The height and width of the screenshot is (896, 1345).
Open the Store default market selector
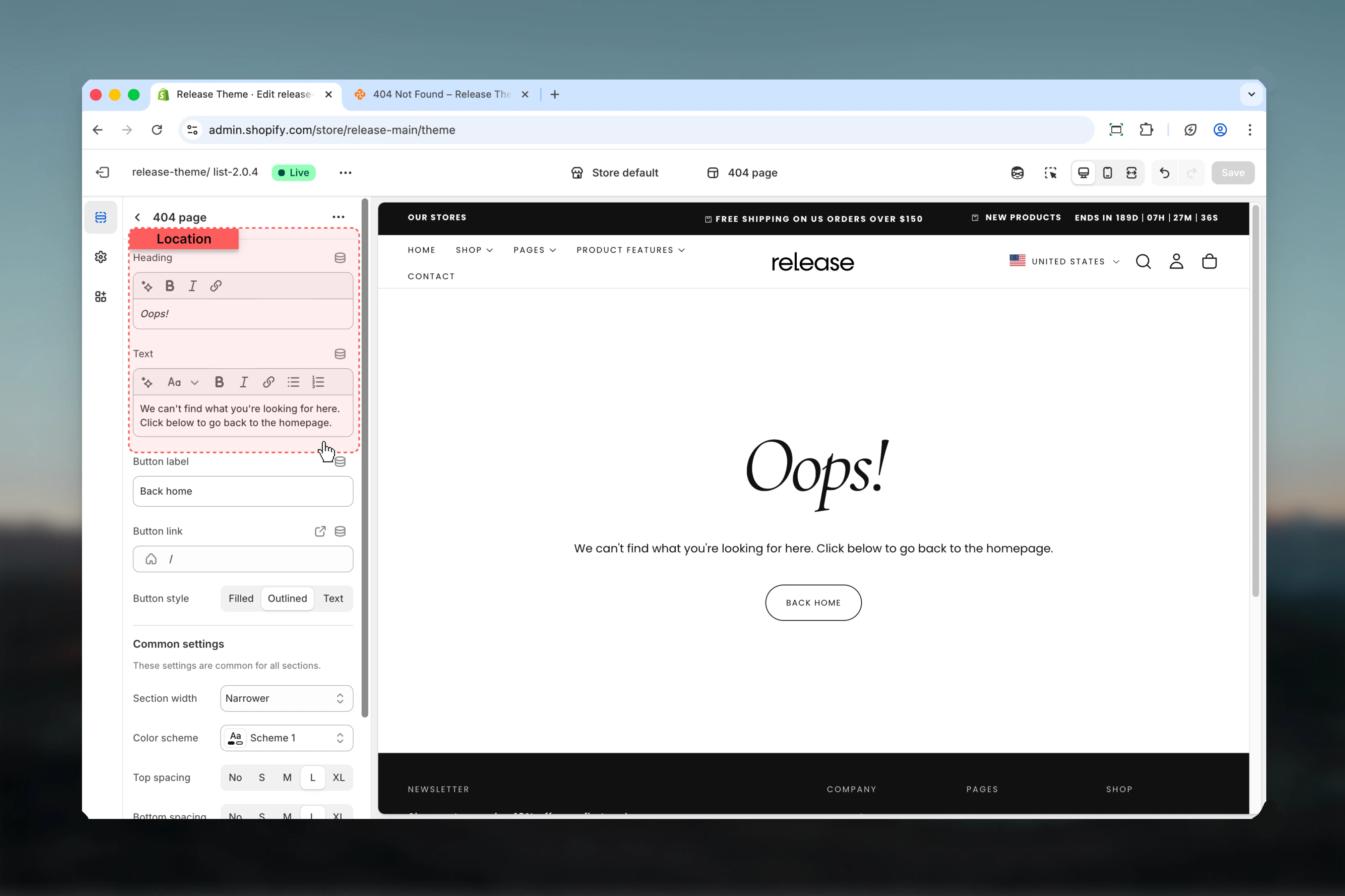pyautogui.click(x=615, y=173)
